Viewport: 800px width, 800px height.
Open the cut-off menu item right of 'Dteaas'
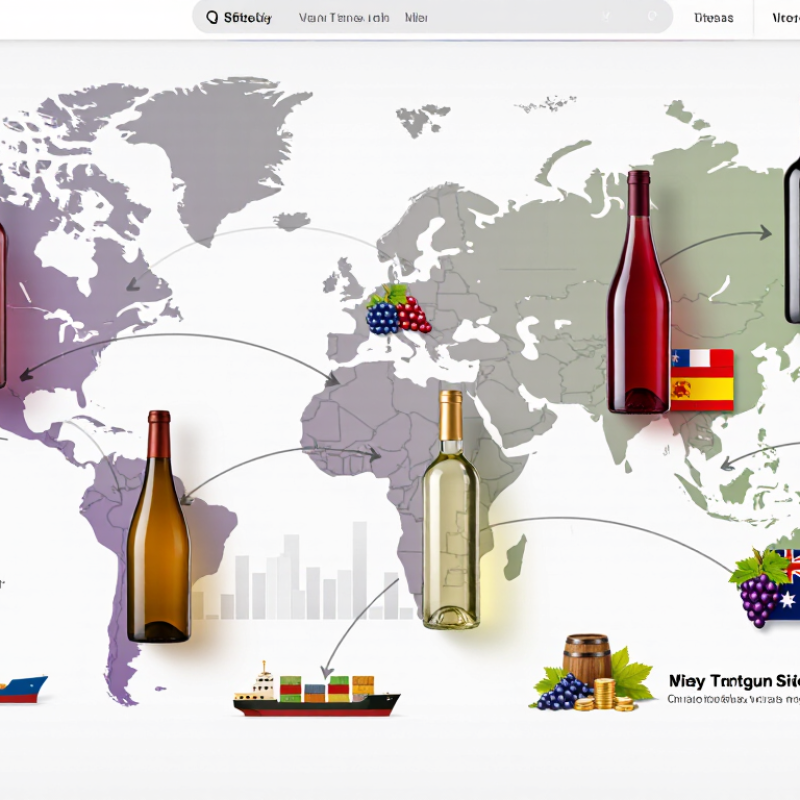point(786,18)
